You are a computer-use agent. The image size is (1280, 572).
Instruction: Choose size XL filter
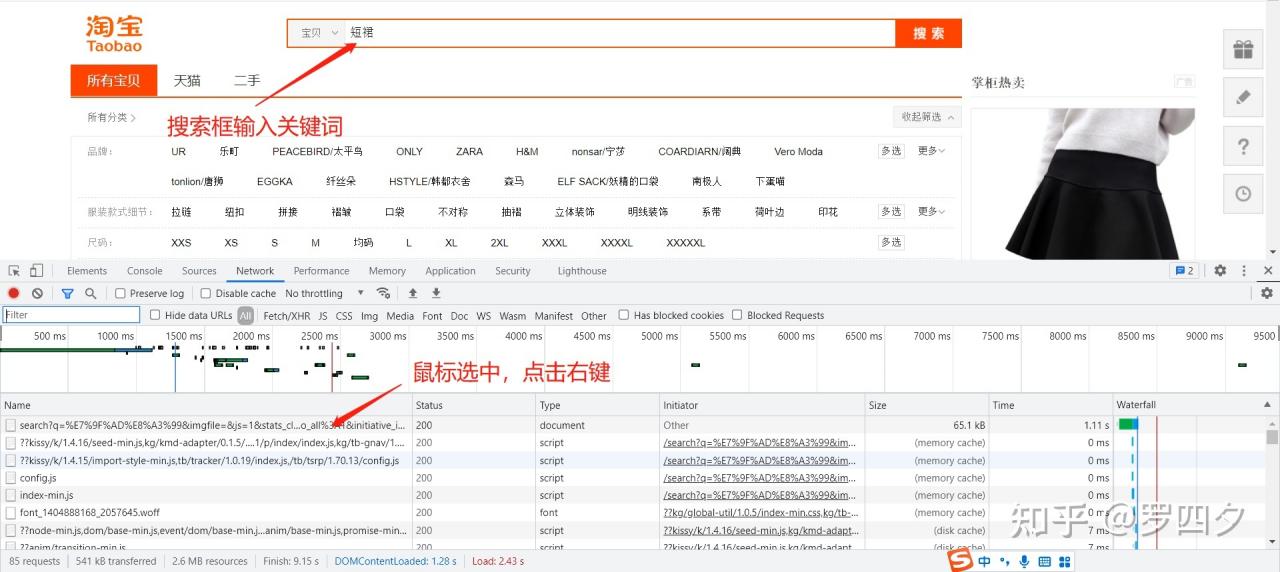point(451,243)
